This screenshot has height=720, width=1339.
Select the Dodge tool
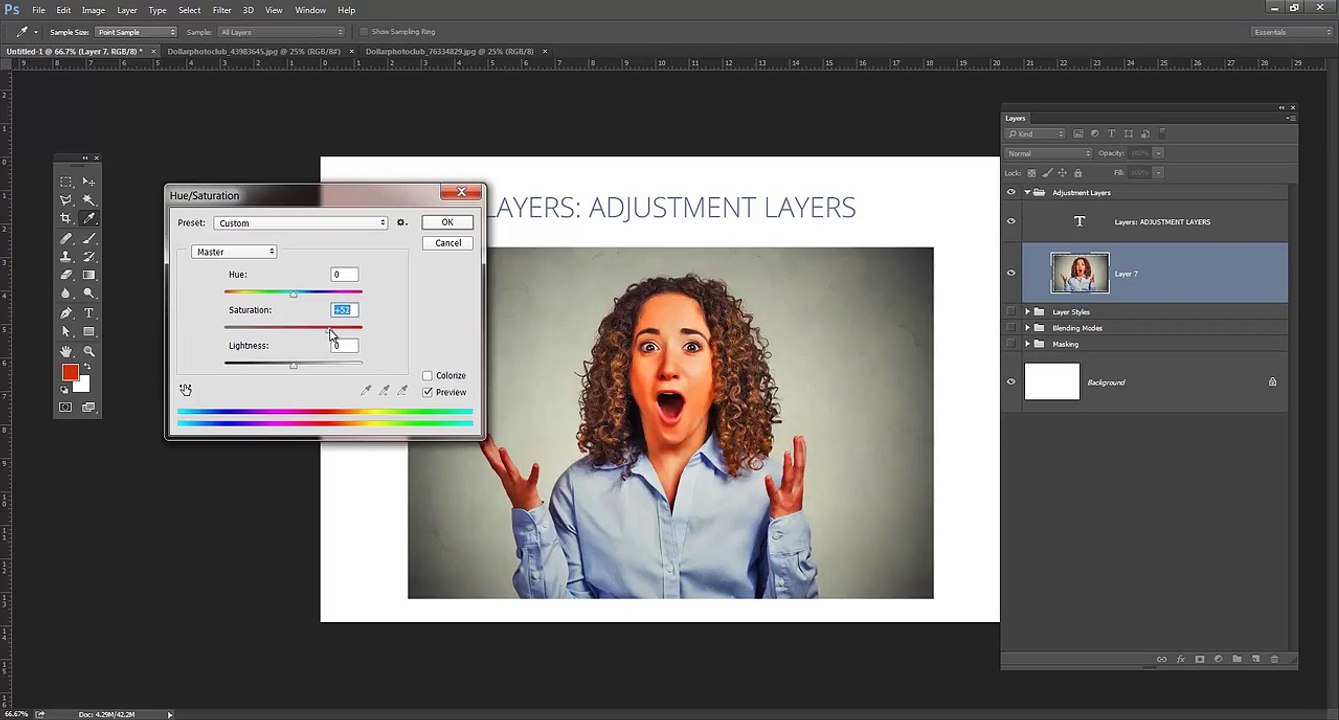89,293
